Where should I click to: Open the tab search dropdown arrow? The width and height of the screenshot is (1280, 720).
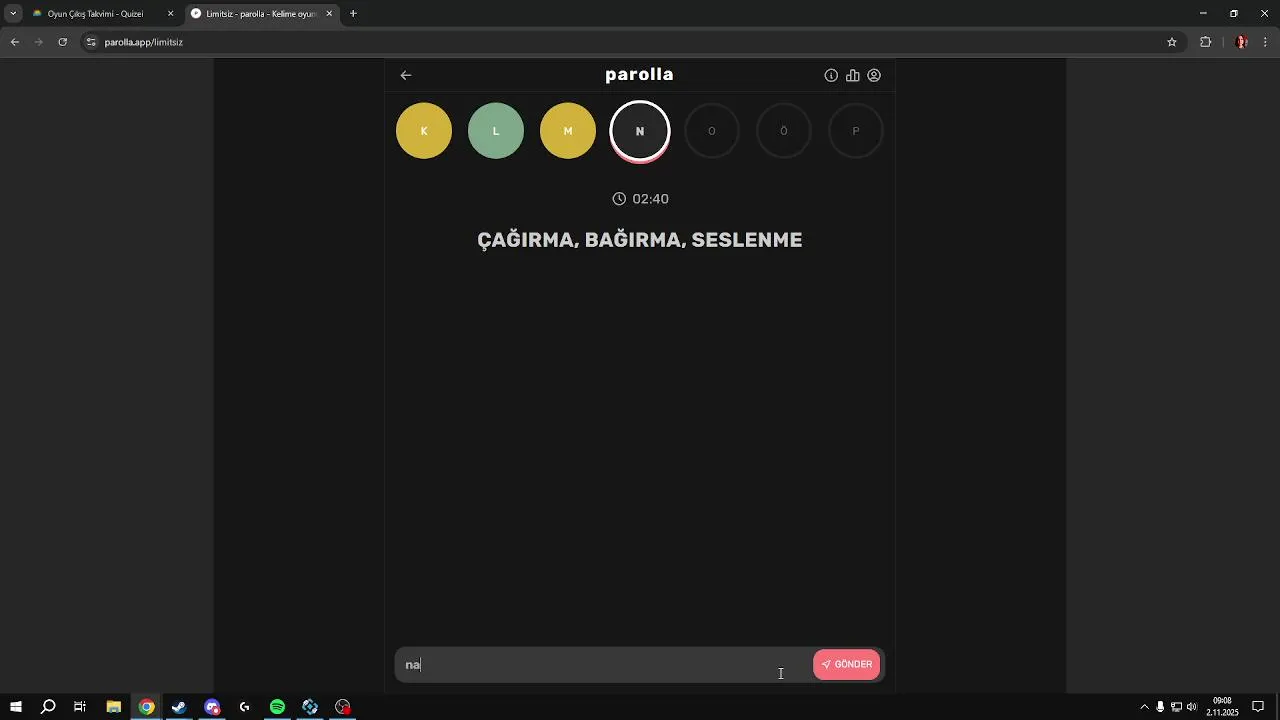click(x=13, y=14)
